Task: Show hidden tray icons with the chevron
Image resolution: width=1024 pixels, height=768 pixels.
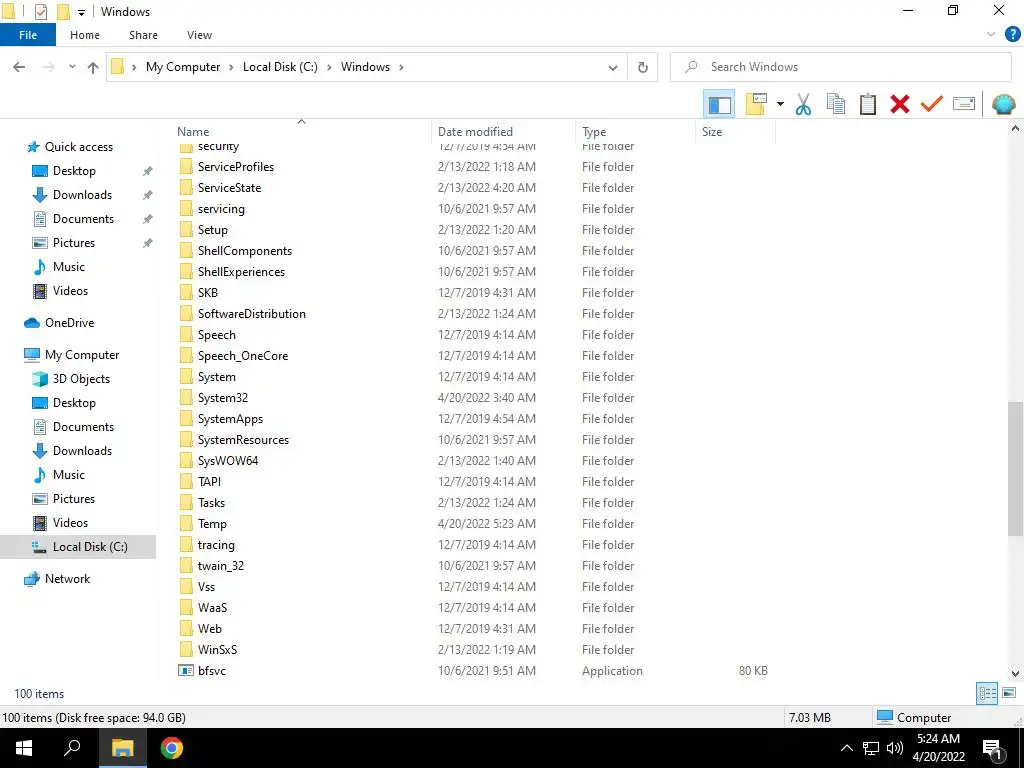Action: (846, 748)
